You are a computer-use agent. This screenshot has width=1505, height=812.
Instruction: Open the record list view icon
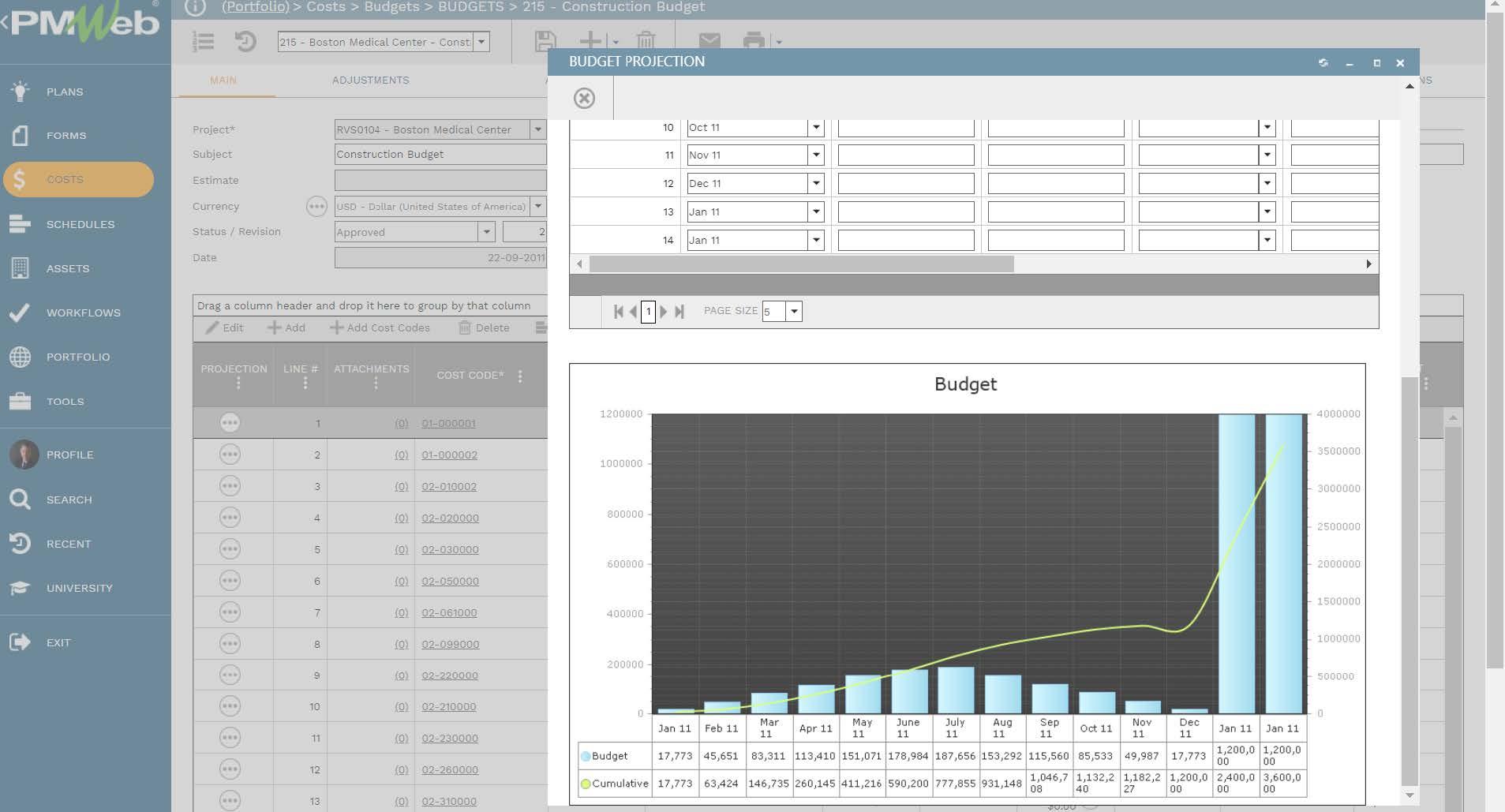(204, 42)
